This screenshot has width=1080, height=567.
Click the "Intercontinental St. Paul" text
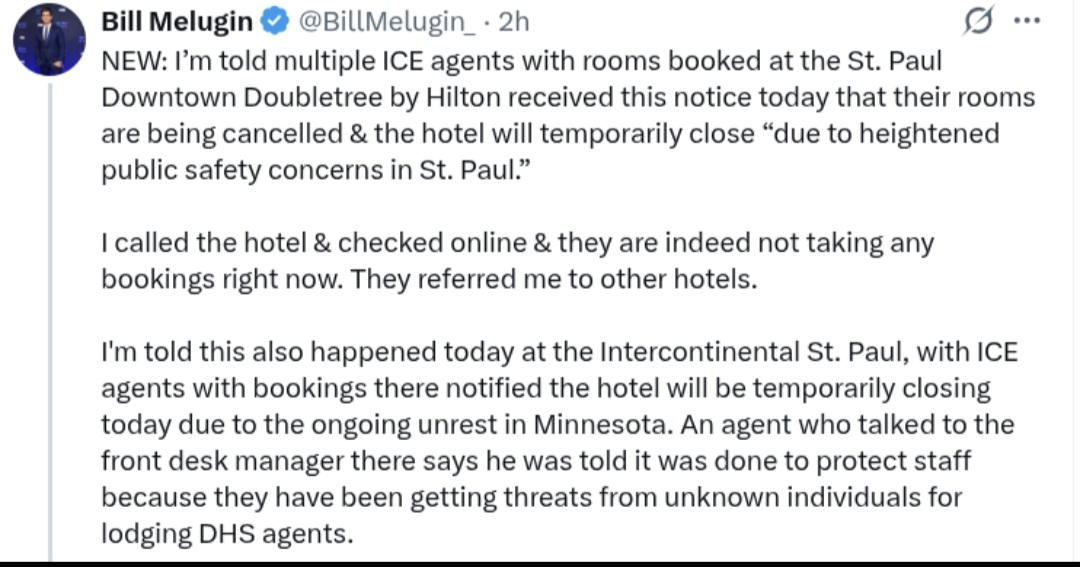coord(729,352)
